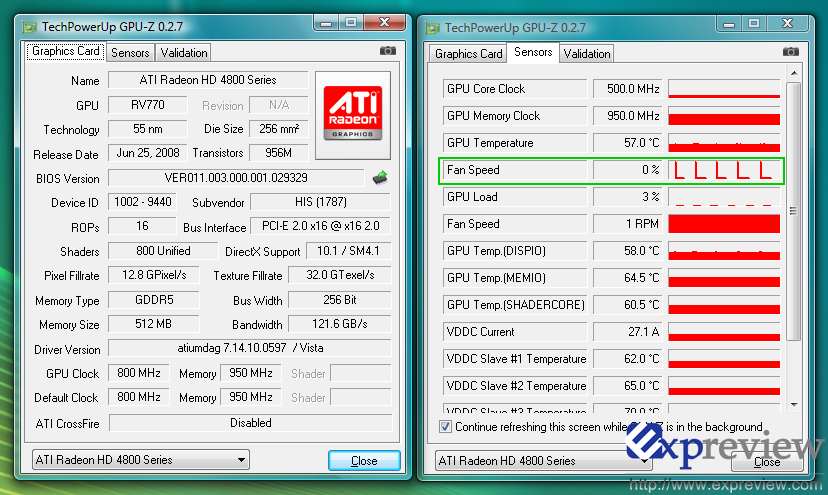Click the Fan Speed percent graph
This screenshot has width=828, height=495.
(724, 170)
